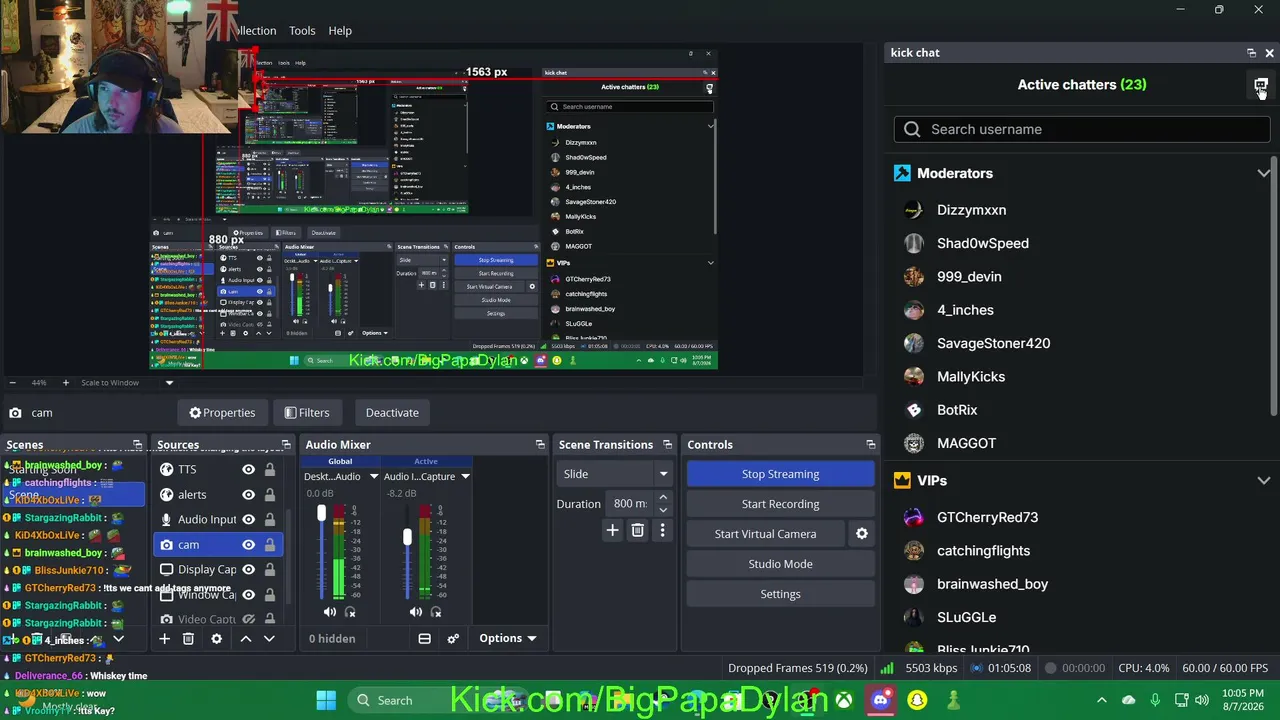Screen dimensions: 1280x720
Task: Open the Audio Mixer Options dropdown
Action: coord(507,639)
